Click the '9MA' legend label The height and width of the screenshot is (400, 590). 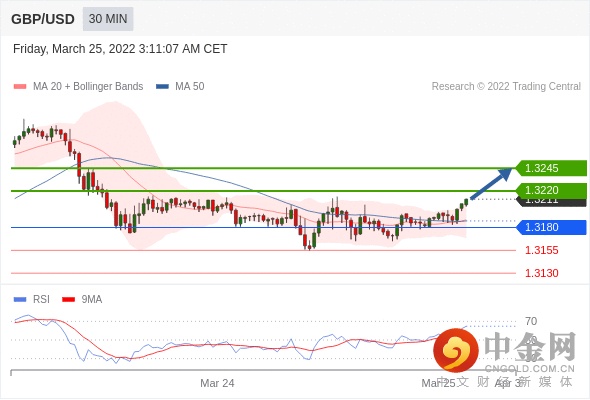click(92, 300)
